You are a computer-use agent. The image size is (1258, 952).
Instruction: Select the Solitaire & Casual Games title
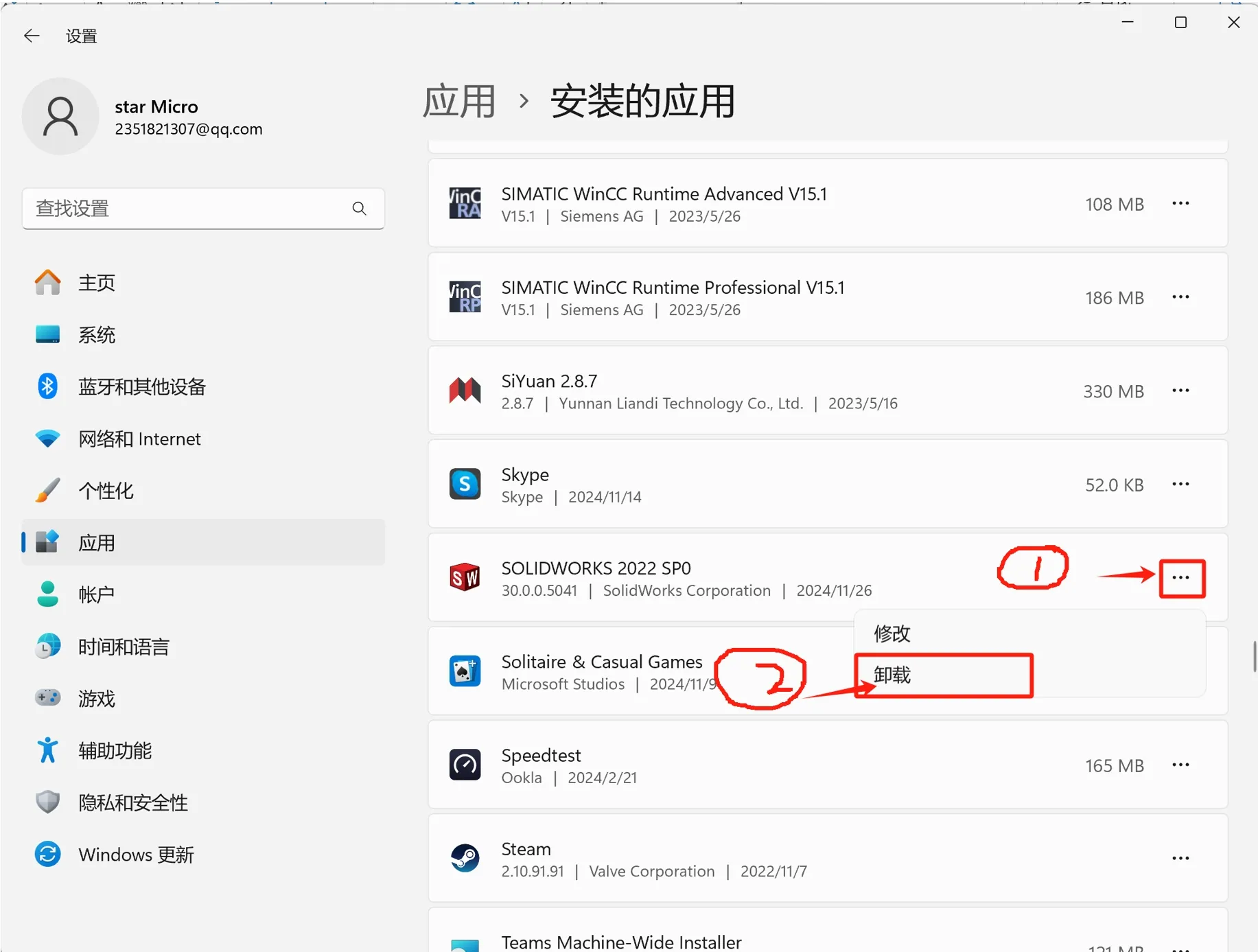602,662
